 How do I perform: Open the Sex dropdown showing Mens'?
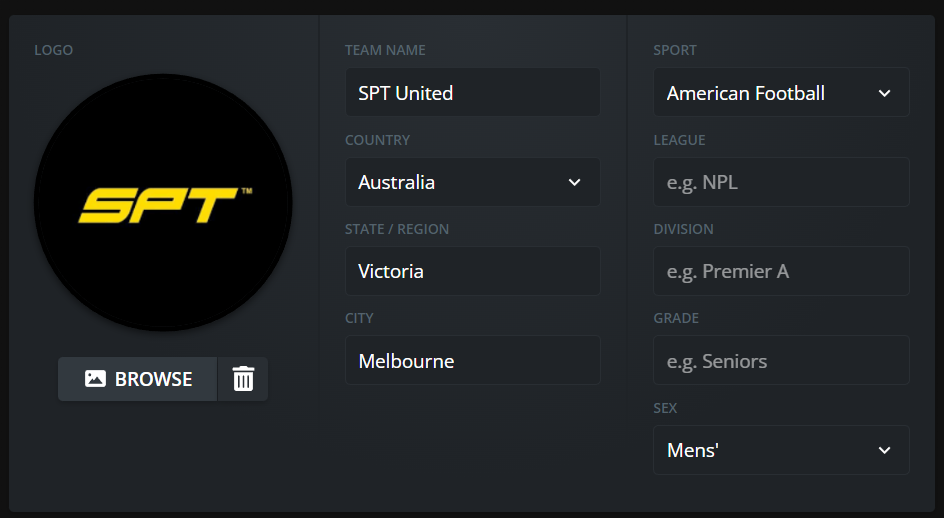point(781,450)
